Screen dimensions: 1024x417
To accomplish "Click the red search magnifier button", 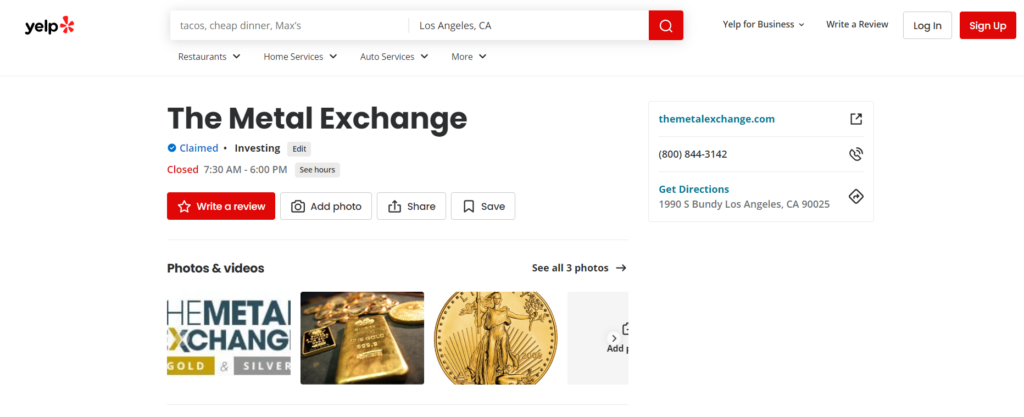I will point(665,25).
